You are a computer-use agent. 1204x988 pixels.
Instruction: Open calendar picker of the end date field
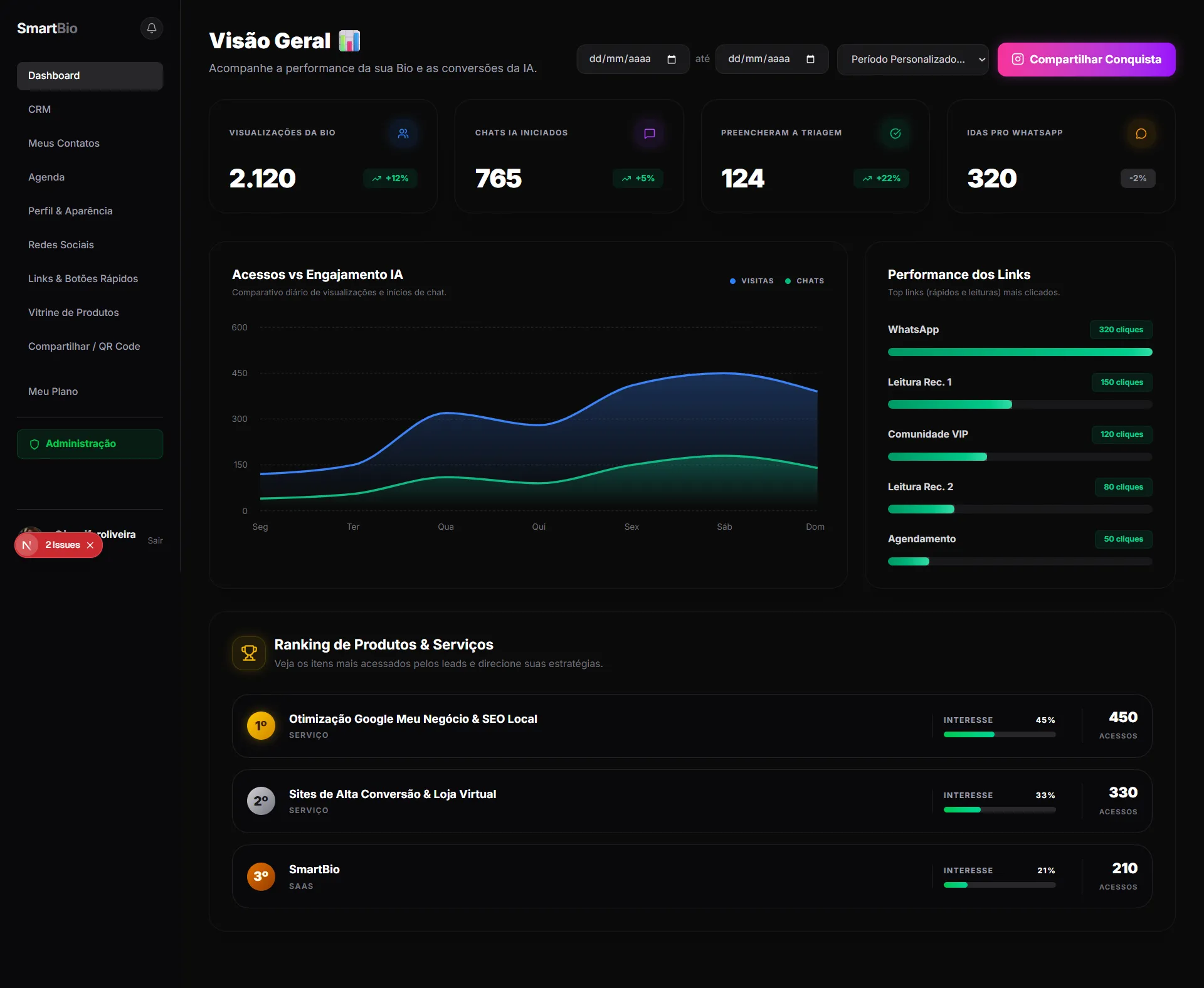(x=810, y=60)
